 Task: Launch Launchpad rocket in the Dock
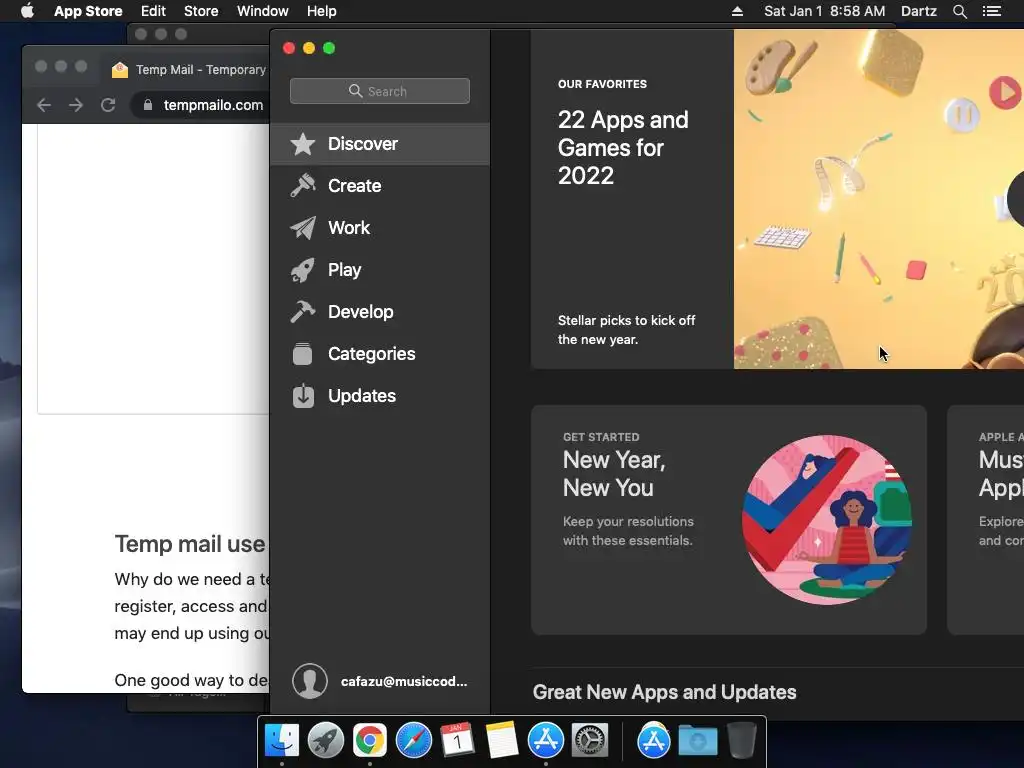[326, 741]
